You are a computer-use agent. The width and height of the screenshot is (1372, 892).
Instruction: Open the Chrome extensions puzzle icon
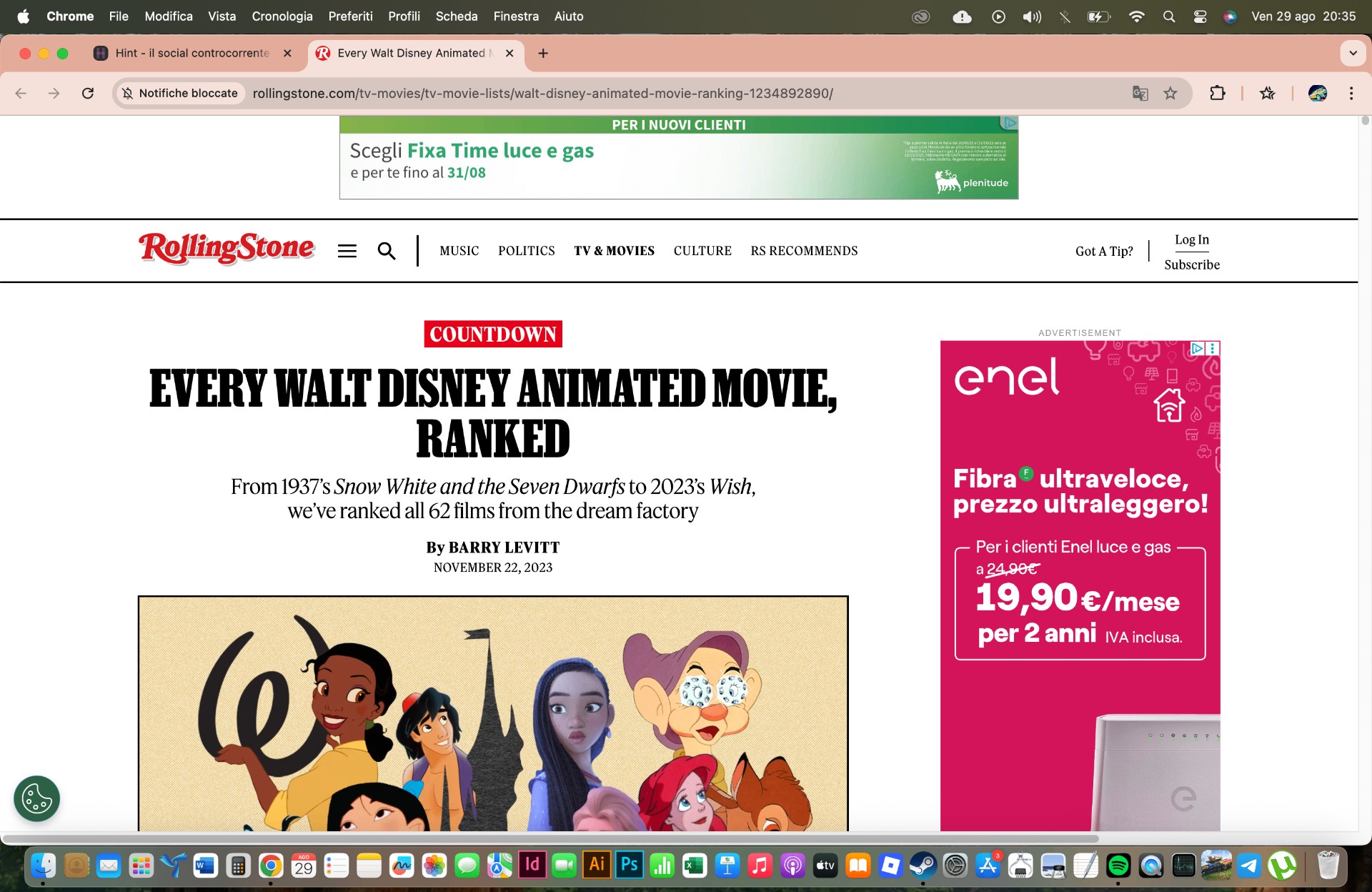(x=1217, y=93)
